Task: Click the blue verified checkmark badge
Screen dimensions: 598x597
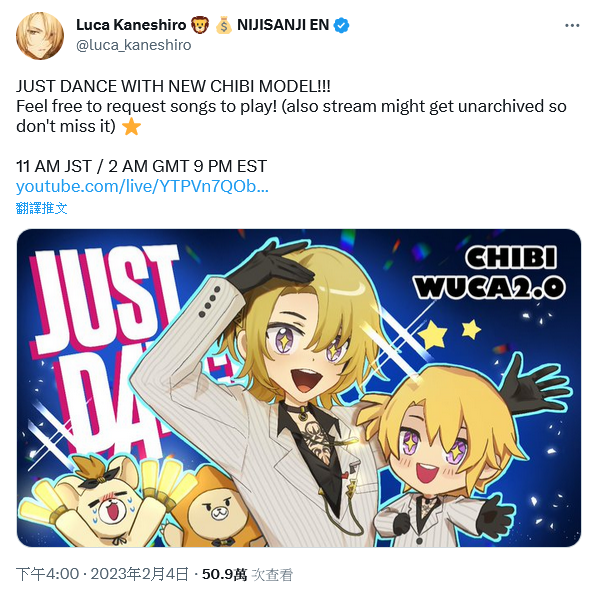Action: 341,26
